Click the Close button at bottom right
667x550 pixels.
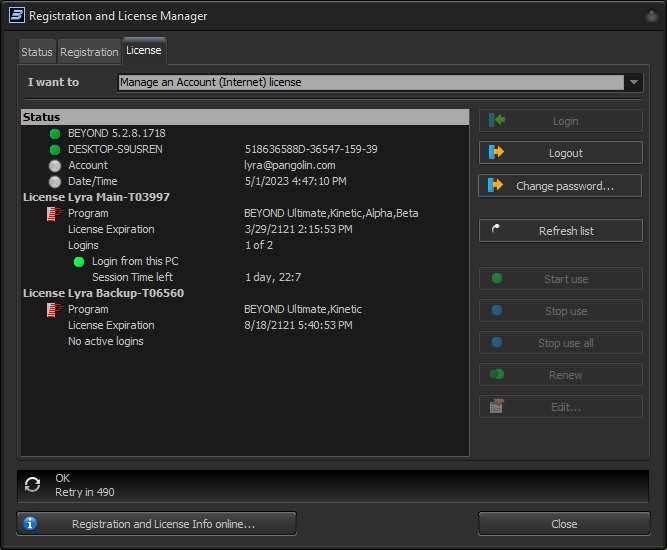coord(563,523)
